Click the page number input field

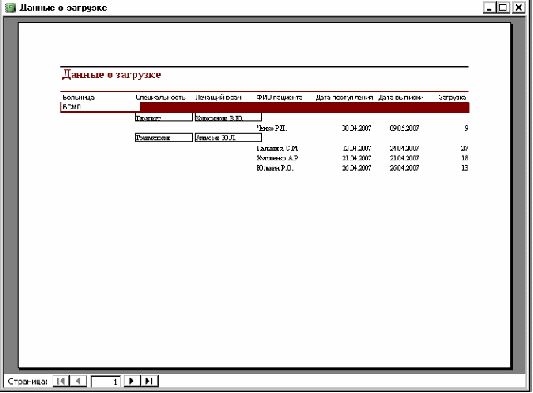click(106, 381)
